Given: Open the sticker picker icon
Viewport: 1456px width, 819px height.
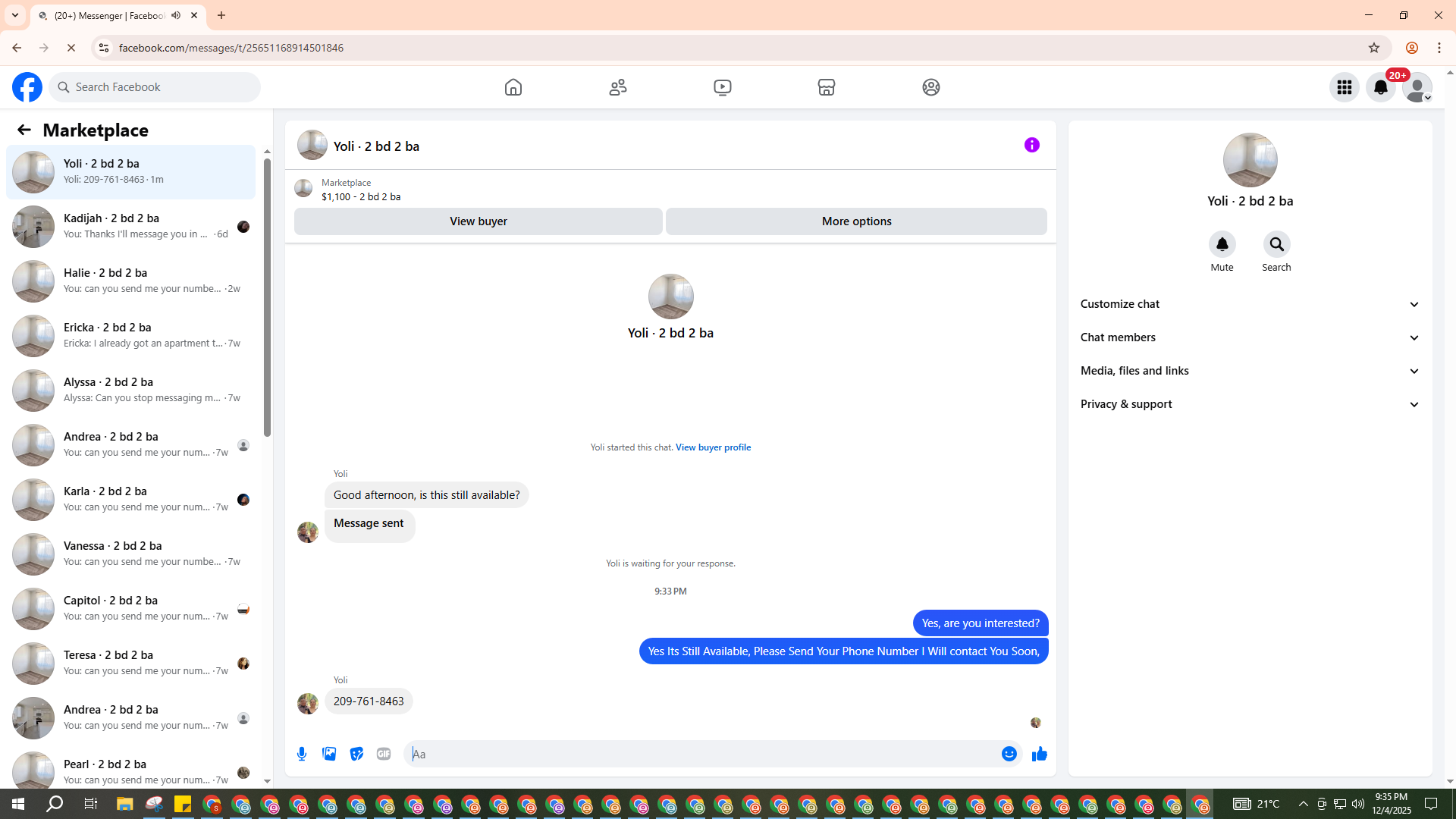Looking at the screenshot, I should 356,754.
